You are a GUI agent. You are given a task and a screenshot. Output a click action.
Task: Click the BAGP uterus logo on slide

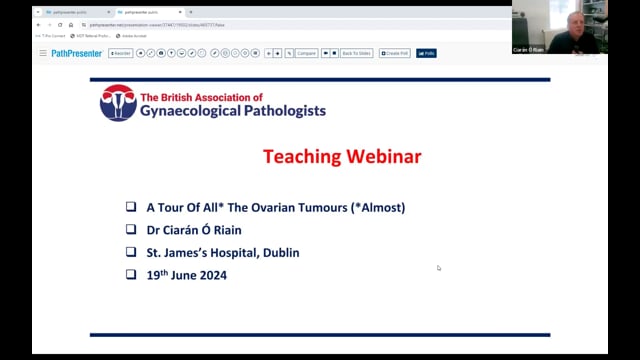pyautogui.click(x=118, y=103)
